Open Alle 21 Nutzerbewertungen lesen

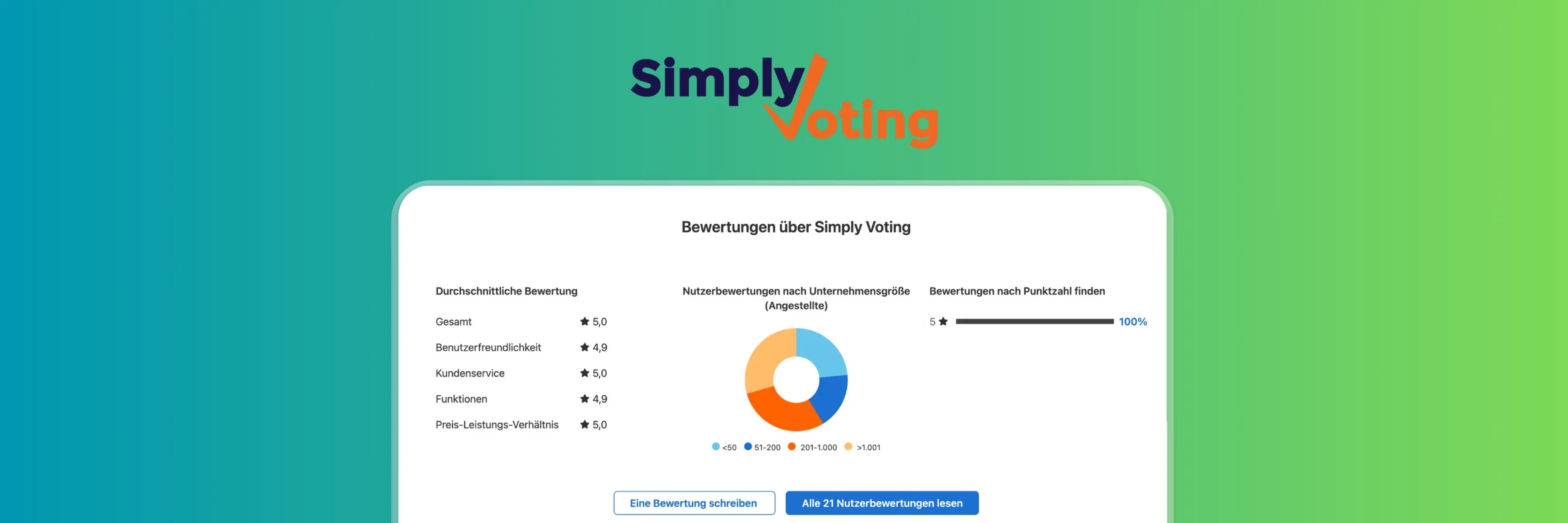click(881, 503)
